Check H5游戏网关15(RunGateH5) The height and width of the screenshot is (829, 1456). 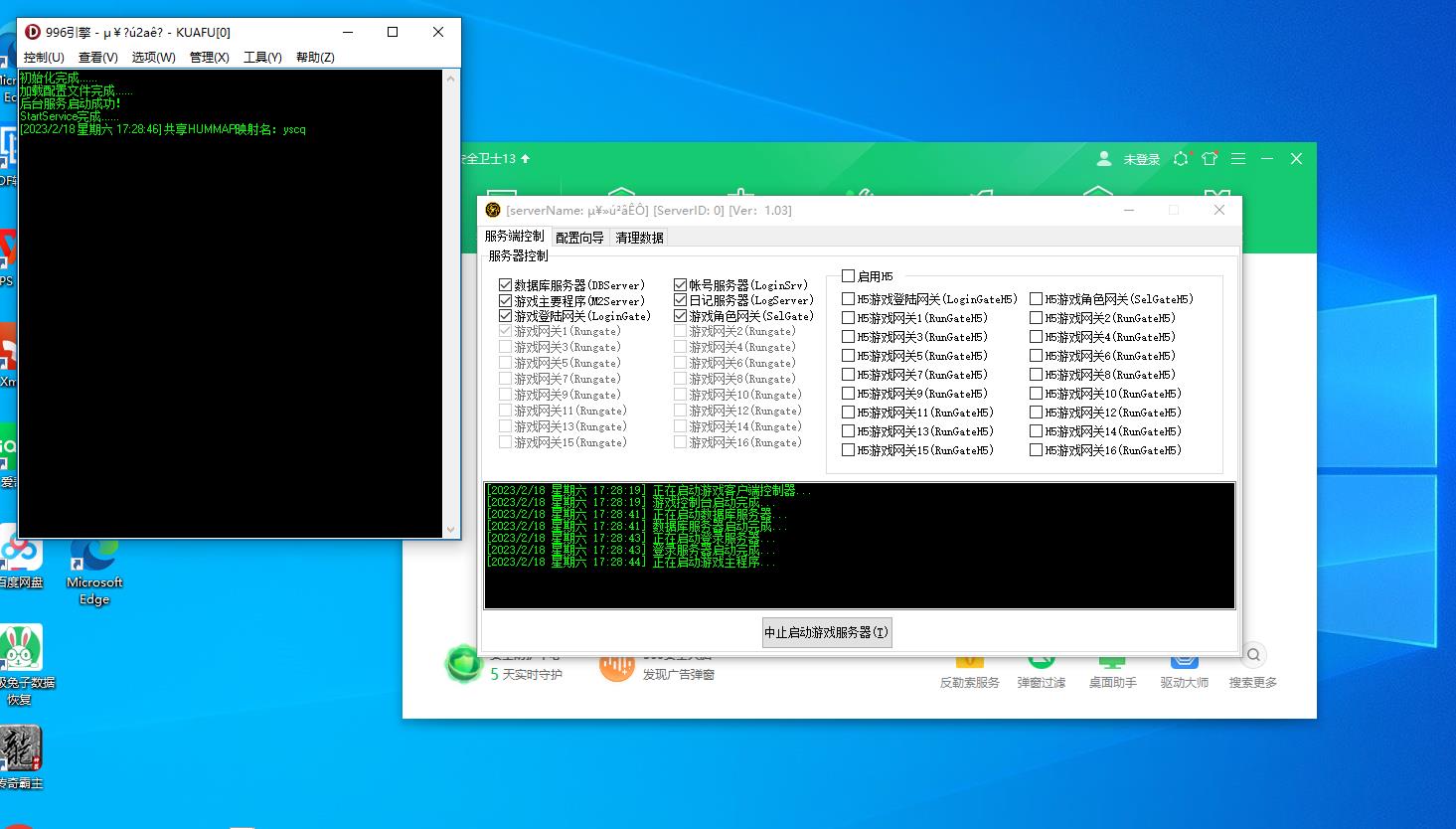848,450
